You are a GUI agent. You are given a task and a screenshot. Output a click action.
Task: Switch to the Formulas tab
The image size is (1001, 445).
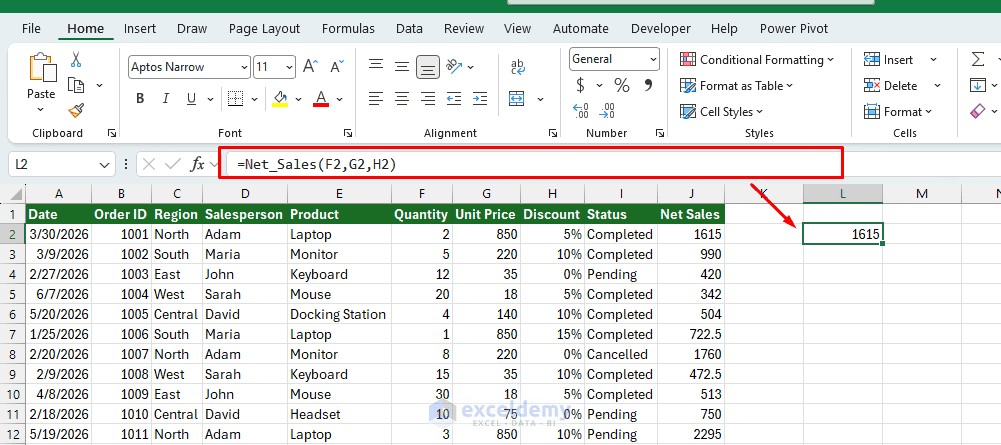[x=349, y=29]
